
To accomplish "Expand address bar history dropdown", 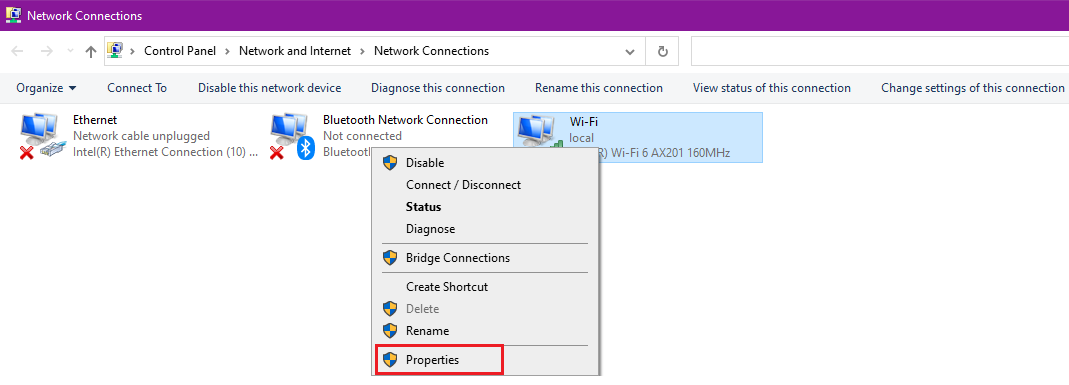I will coord(631,52).
